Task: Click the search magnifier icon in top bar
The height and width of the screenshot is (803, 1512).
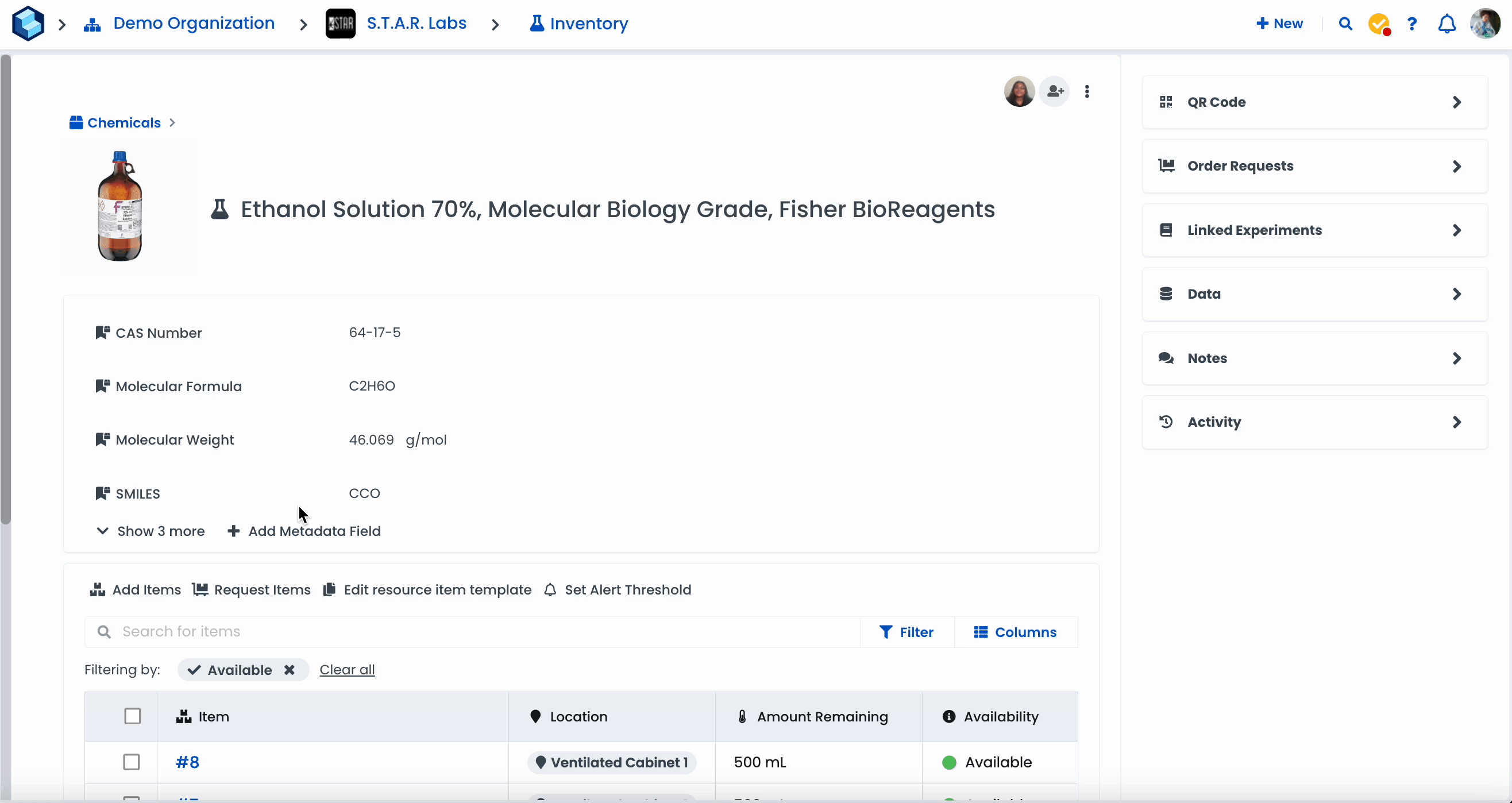Action: click(1345, 24)
